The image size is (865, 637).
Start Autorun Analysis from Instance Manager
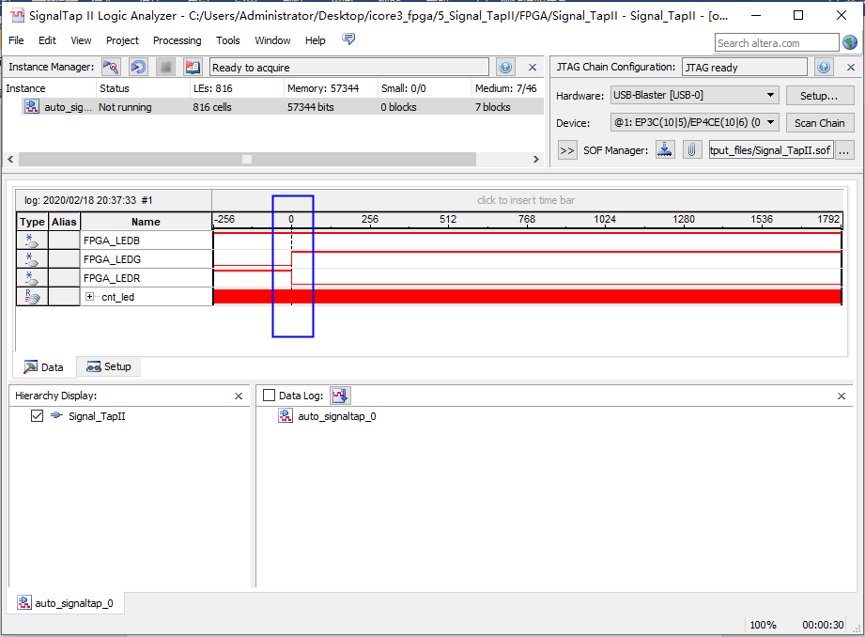(x=139, y=67)
